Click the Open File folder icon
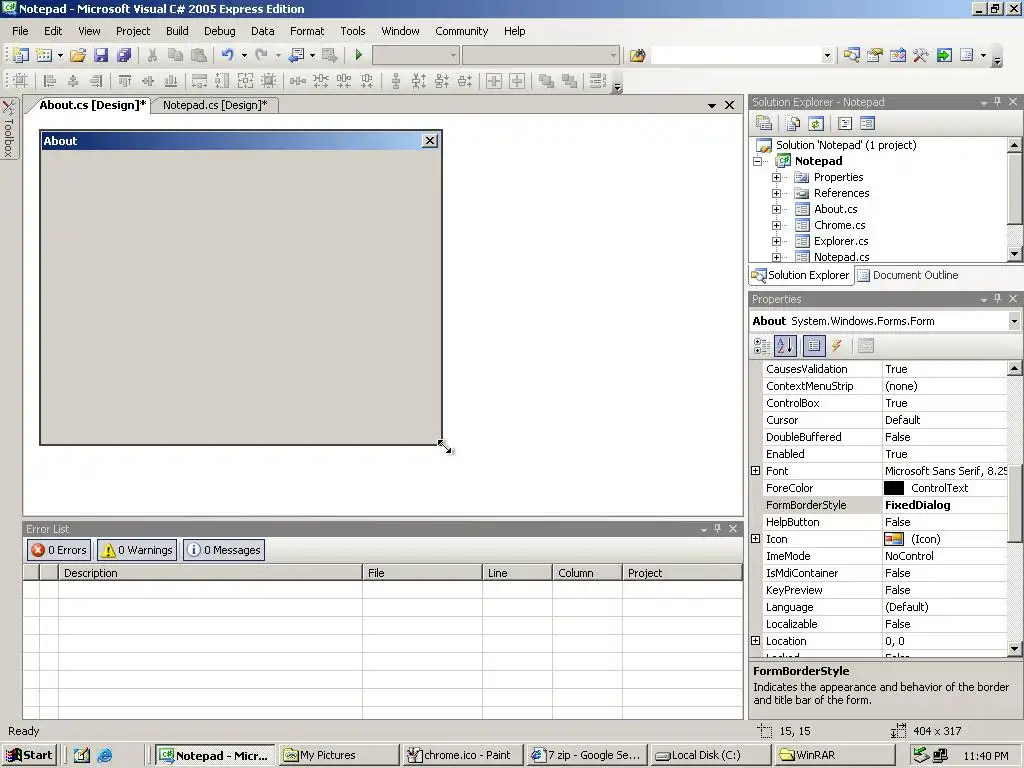Image resolution: width=1024 pixels, height=768 pixels. [x=78, y=56]
